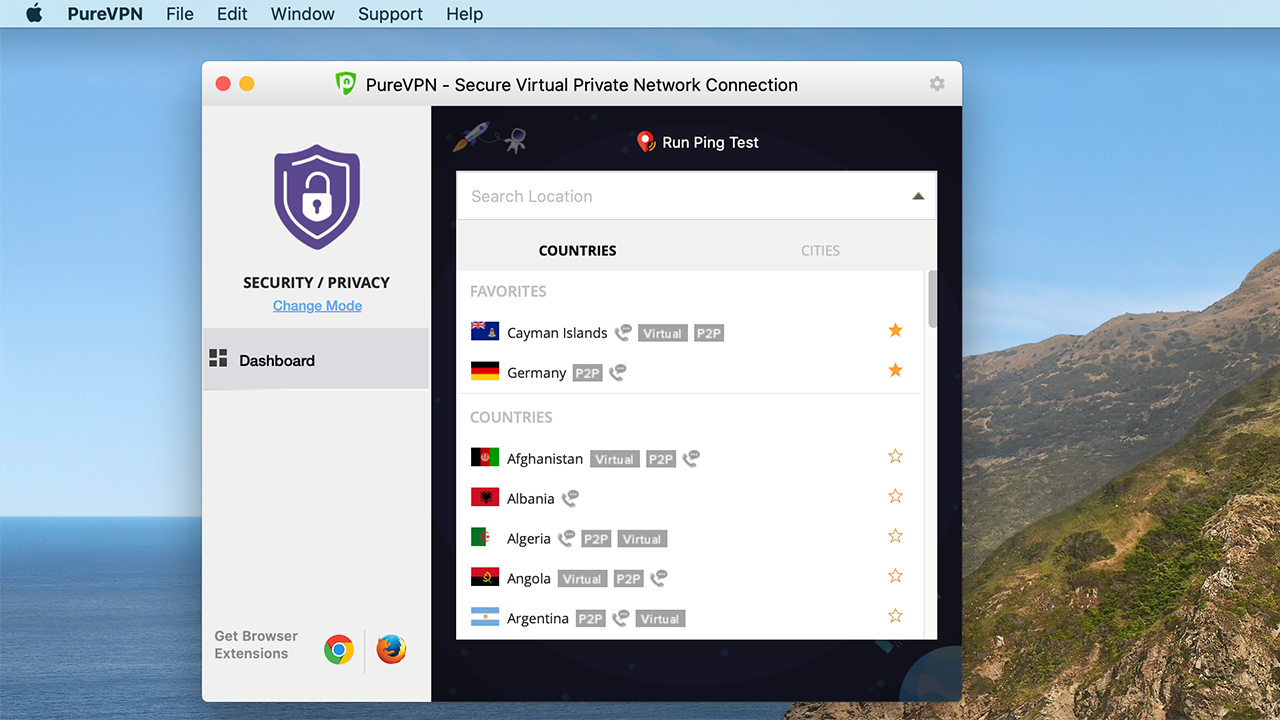1280x720 pixels.
Task: Select Dashboard in the sidebar
Action: tap(316, 359)
